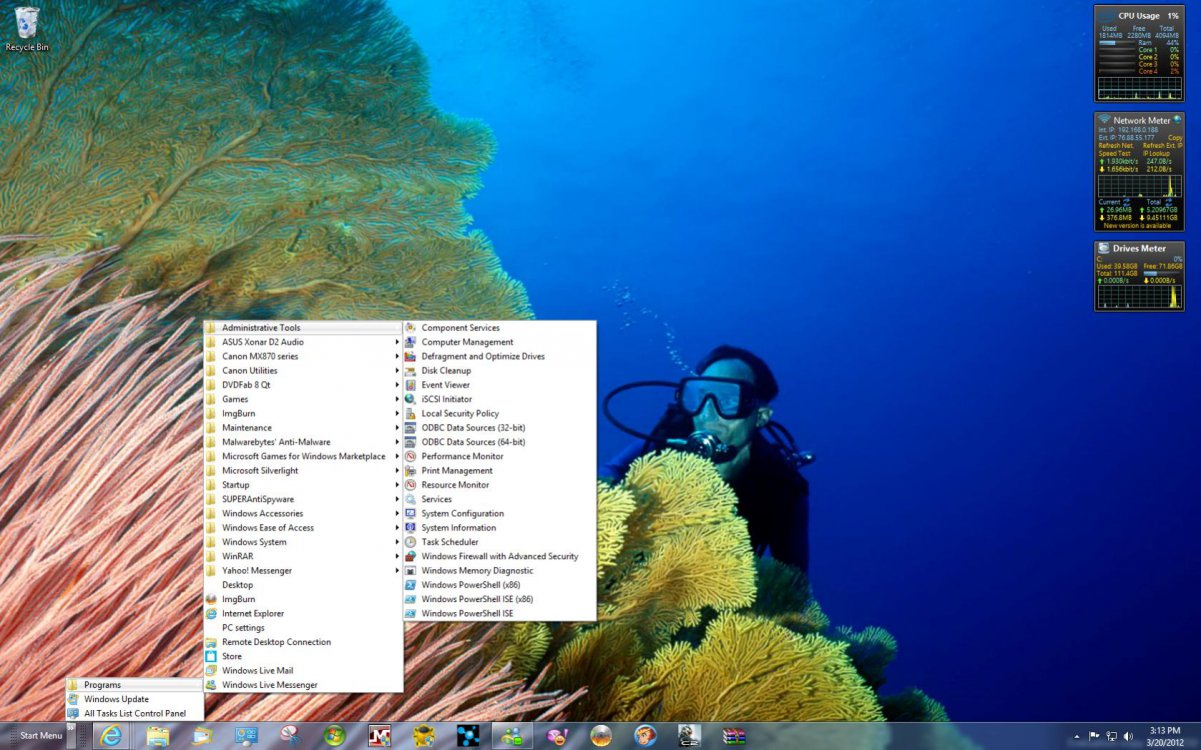This screenshot has height=750, width=1201.
Task: Open Component Services from Administrative Tools
Action: point(499,328)
